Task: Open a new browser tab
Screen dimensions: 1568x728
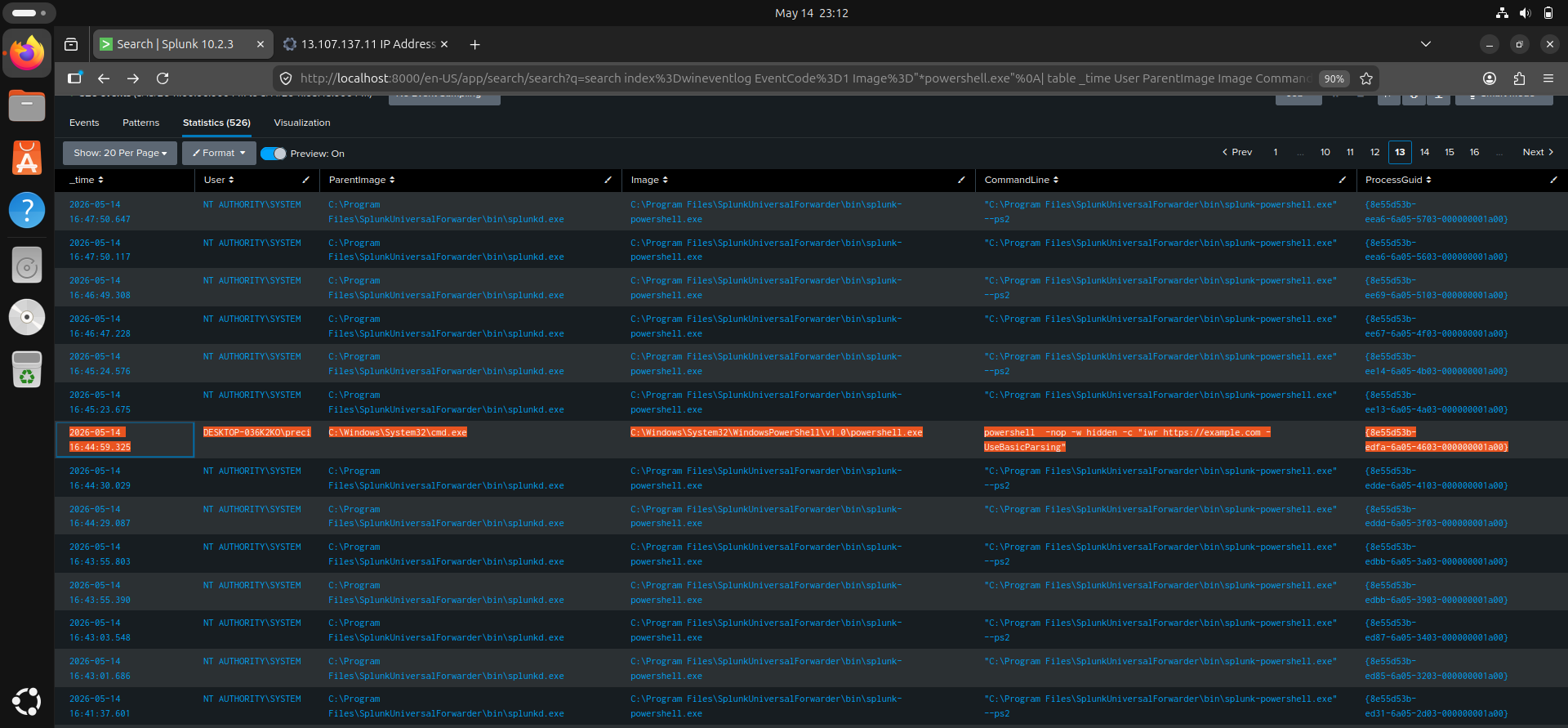Action: pyautogui.click(x=474, y=44)
